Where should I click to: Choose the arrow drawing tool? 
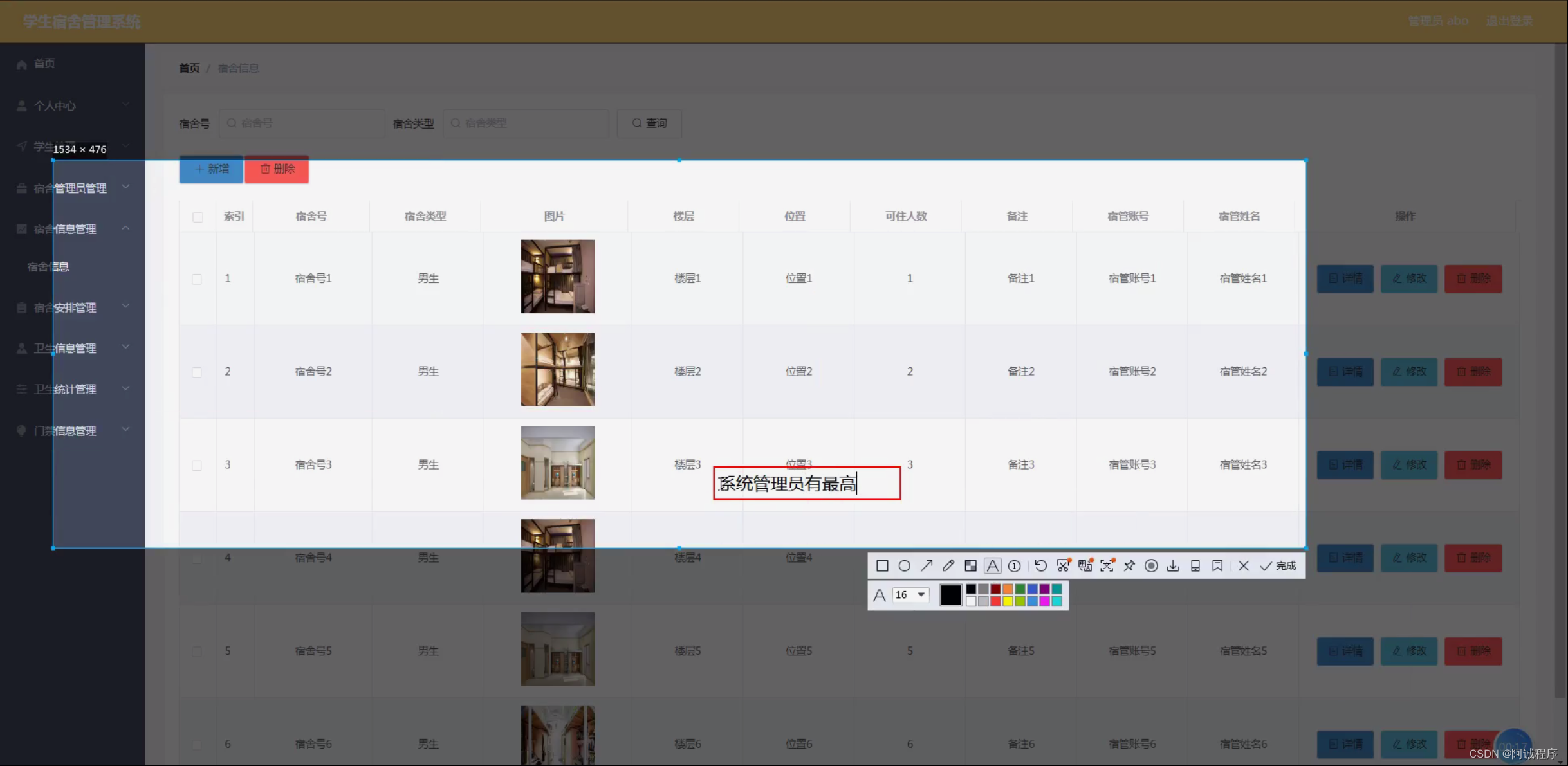927,565
